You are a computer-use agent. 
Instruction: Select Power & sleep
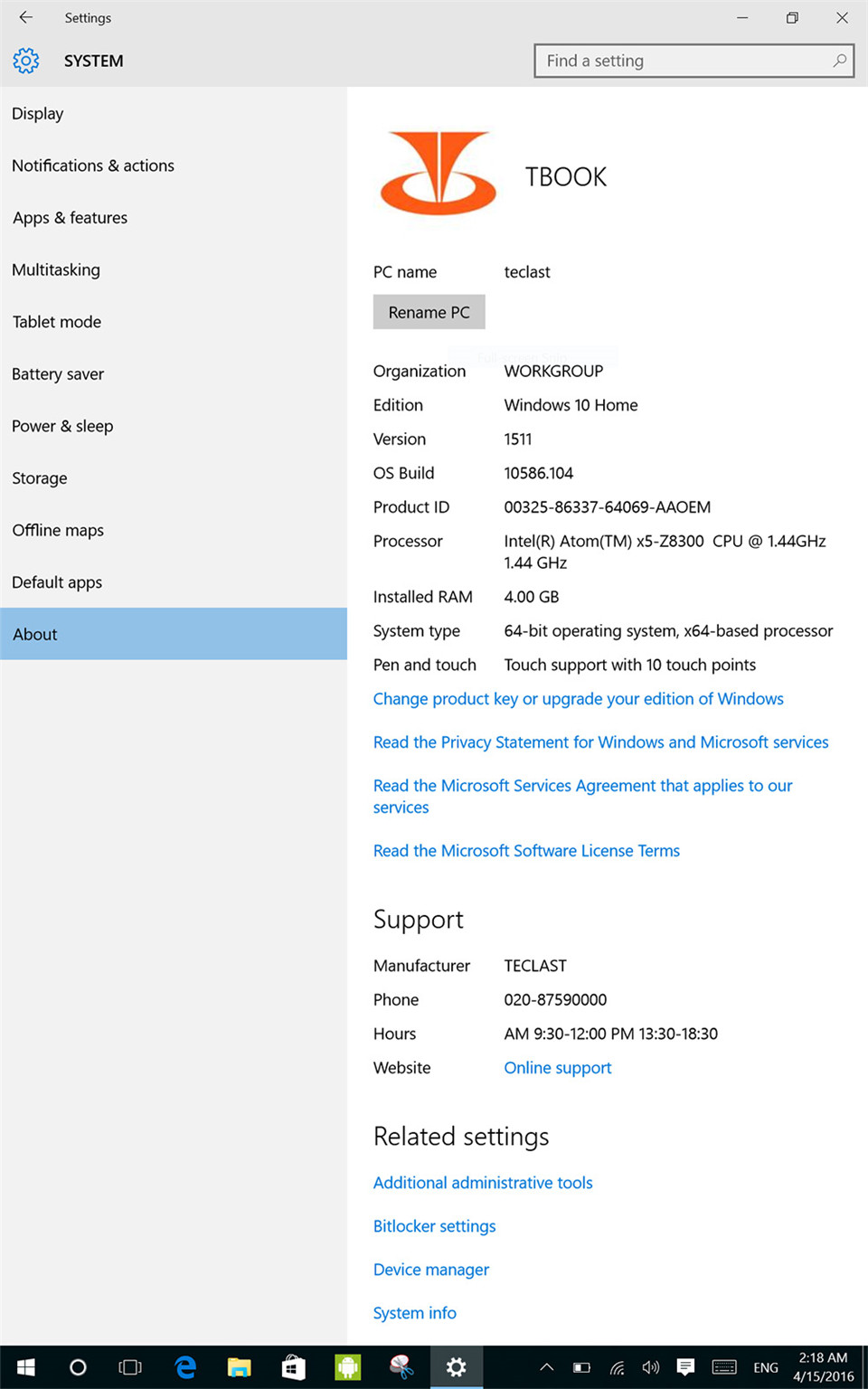(174, 426)
